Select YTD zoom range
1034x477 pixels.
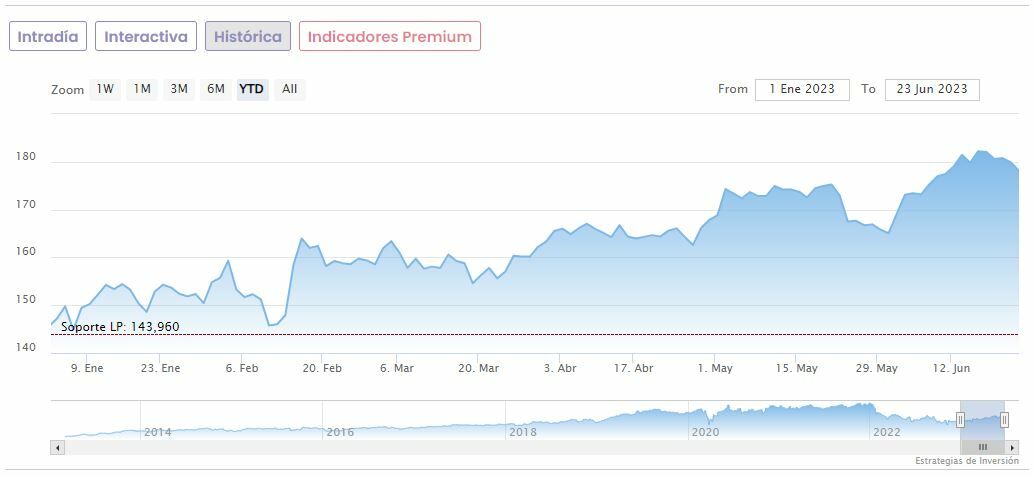tap(252, 89)
